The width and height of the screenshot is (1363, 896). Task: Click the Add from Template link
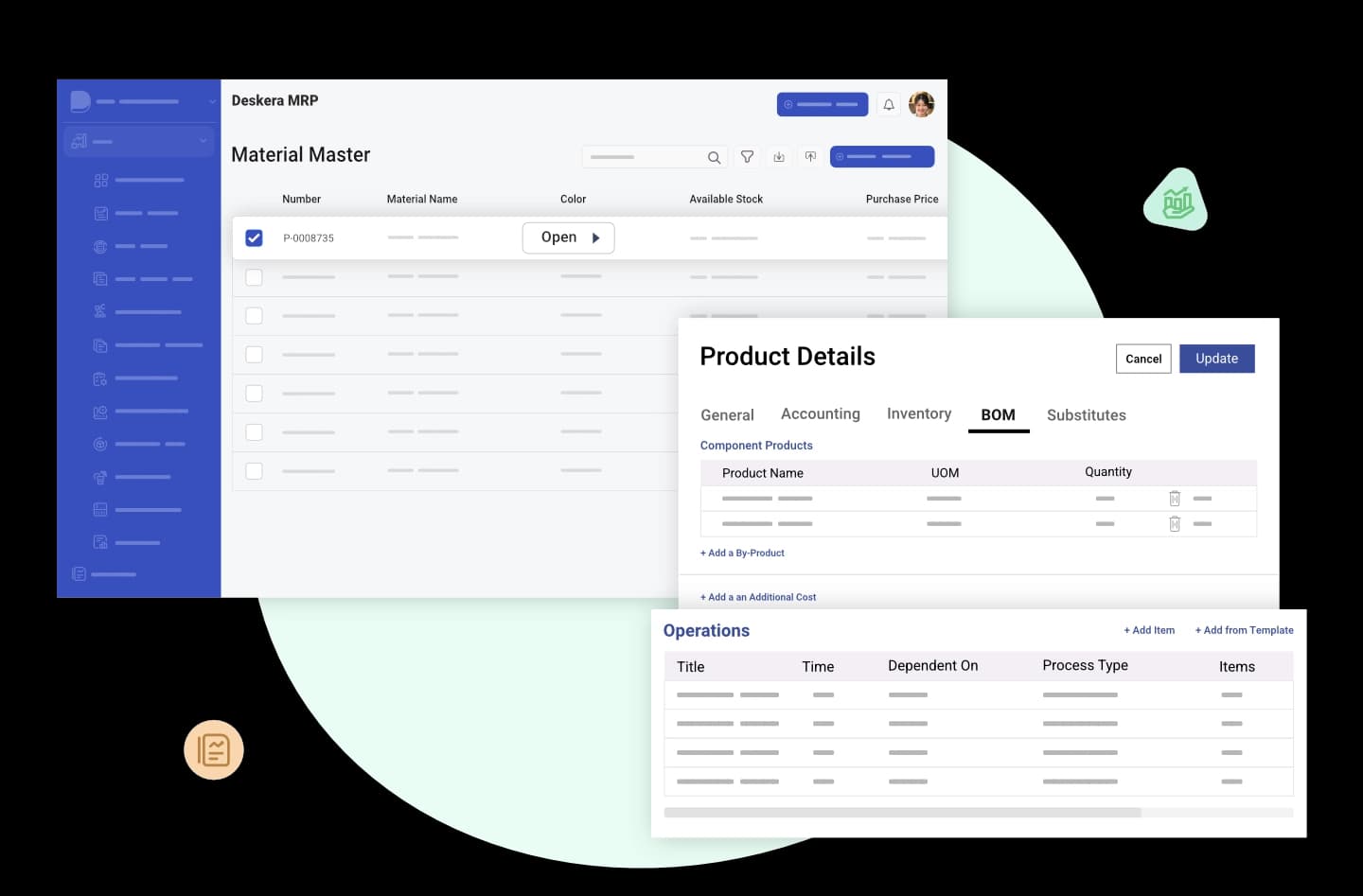pos(1243,630)
